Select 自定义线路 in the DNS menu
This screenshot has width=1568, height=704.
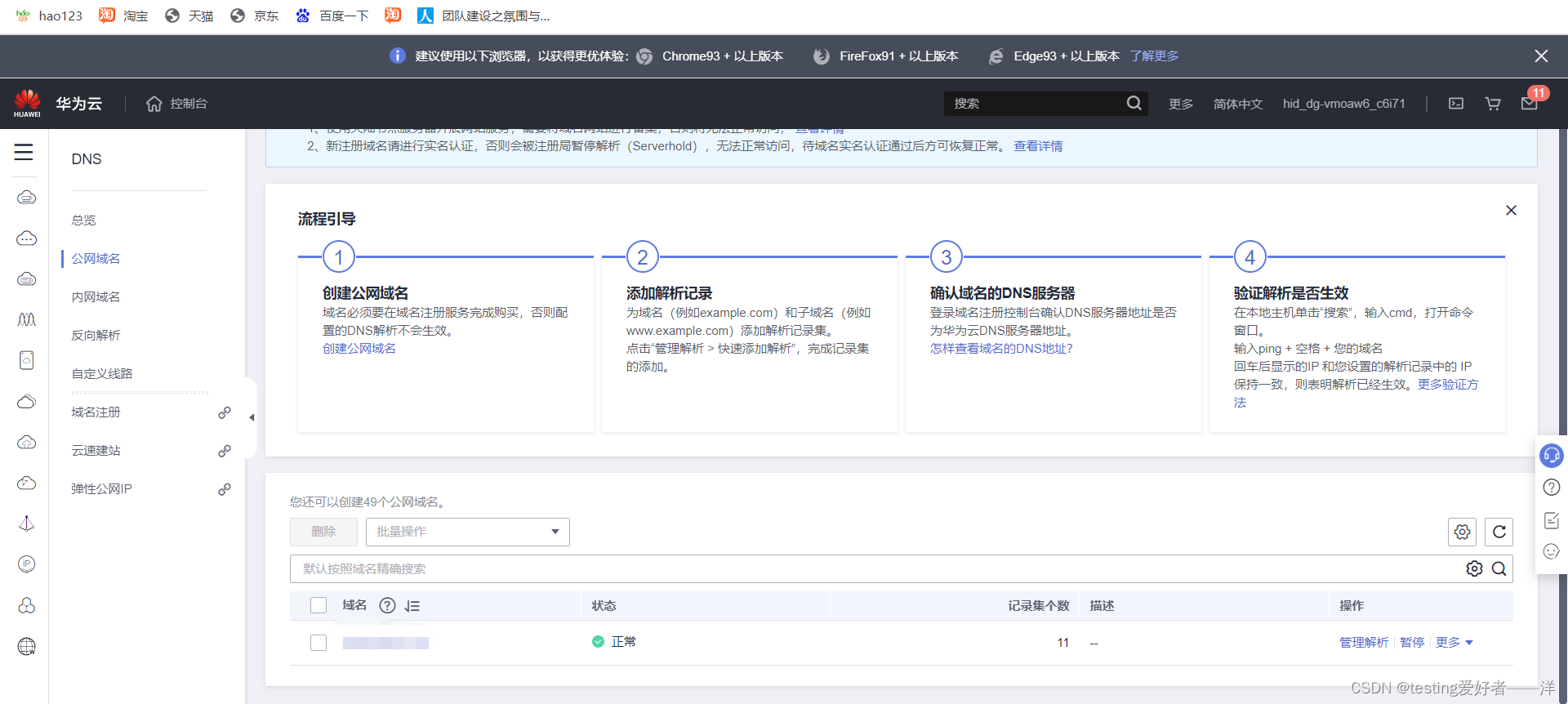[x=102, y=373]
